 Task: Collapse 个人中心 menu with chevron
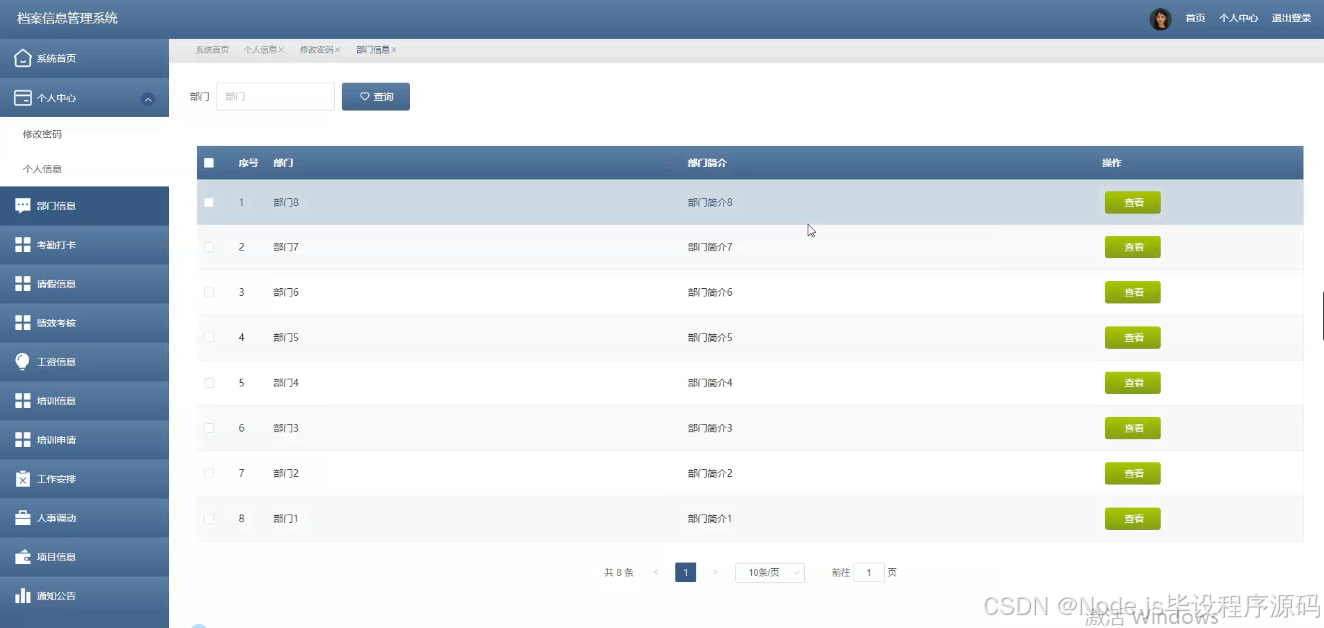pyautogui.click(x=148, y=99)
